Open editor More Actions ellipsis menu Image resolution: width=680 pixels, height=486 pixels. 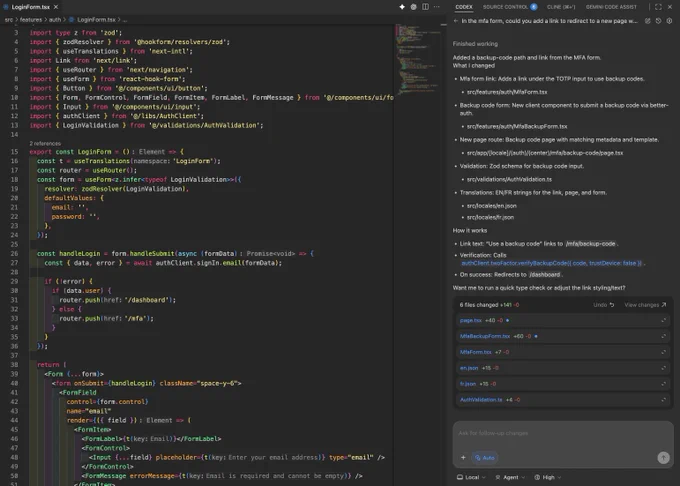pyautogui.click(x=437, y=7)
